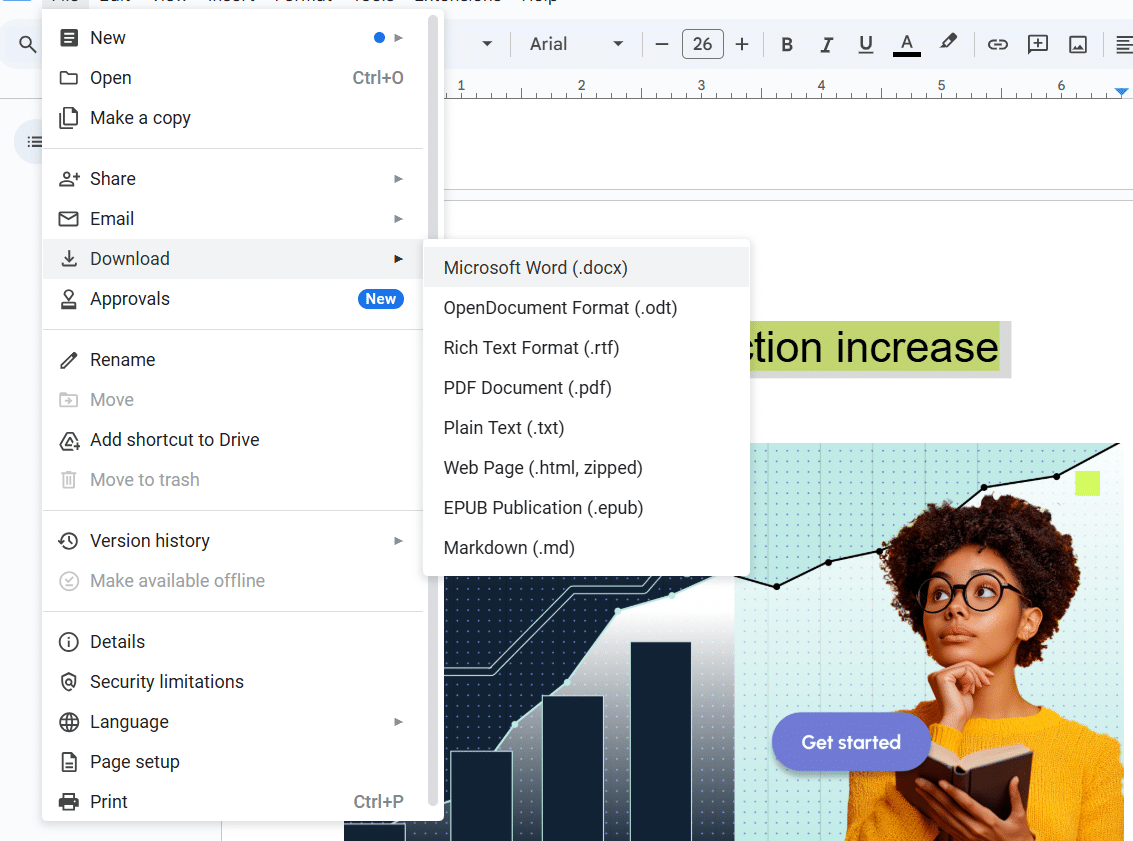The height and width of the screenshot is (841, 1133).
Task: Click the Details info icon
Action: tap(69, 642)
